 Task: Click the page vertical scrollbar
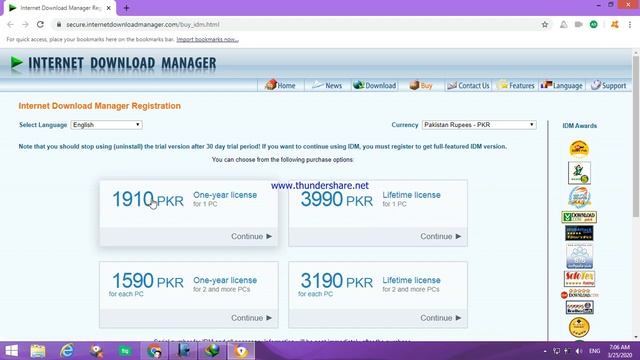(636, 137)
